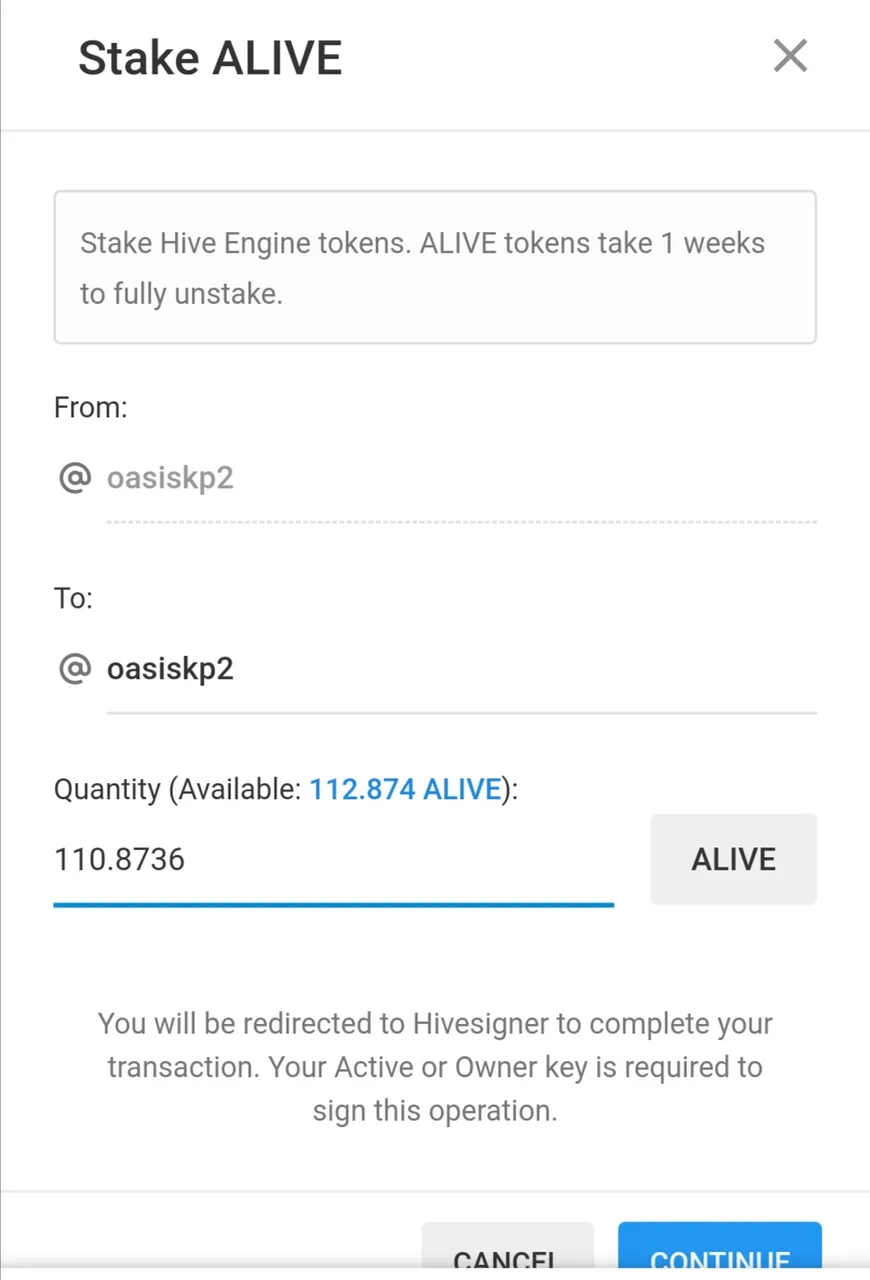This screenshot has width=870, height=1280.
Task: Click the @ icon beside To account
Action: [75, 668]
